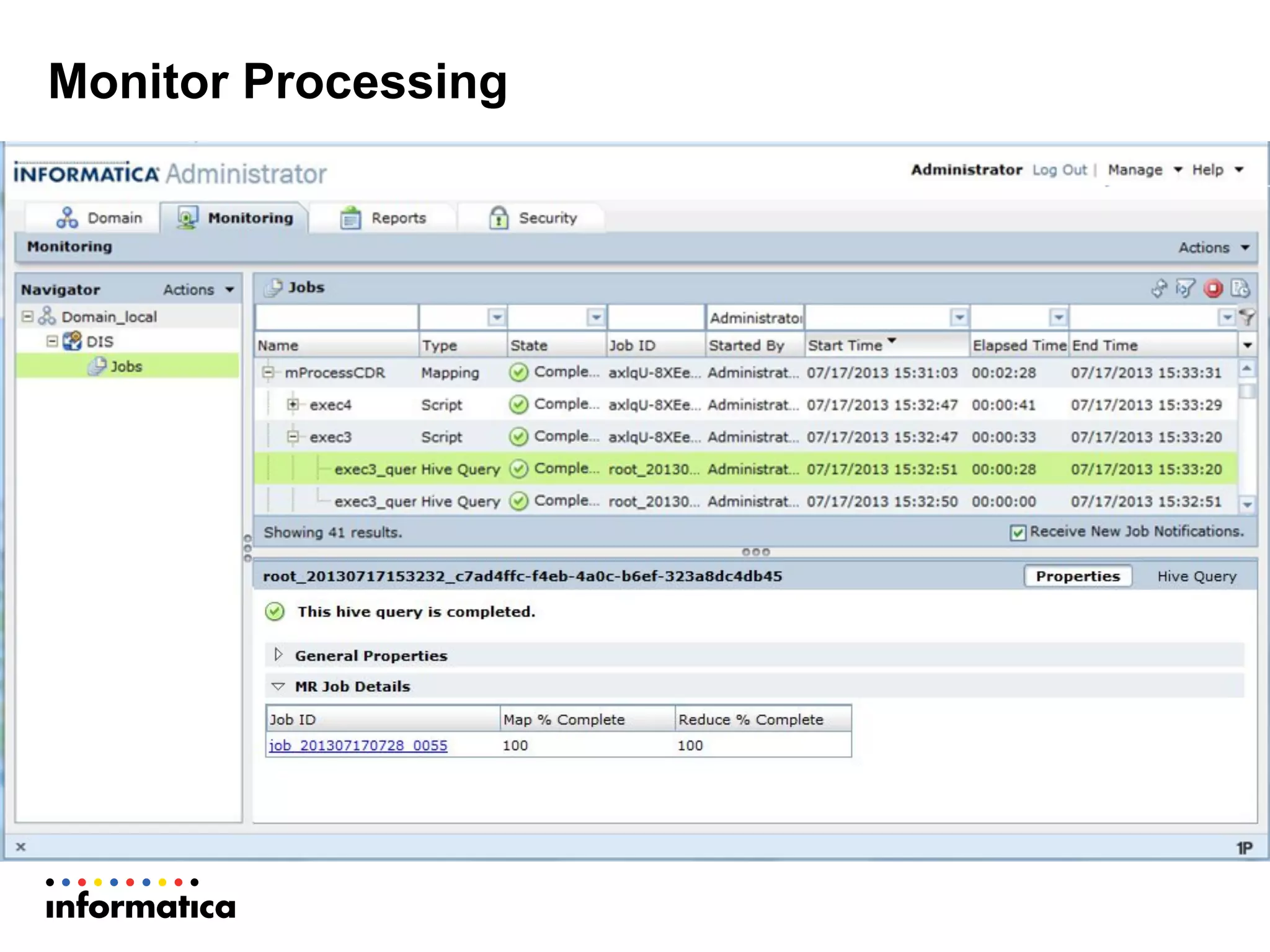Viewport: 1270px width, 952px height.
Task: Click the red stop job icon
Action: coord(1213,288)
